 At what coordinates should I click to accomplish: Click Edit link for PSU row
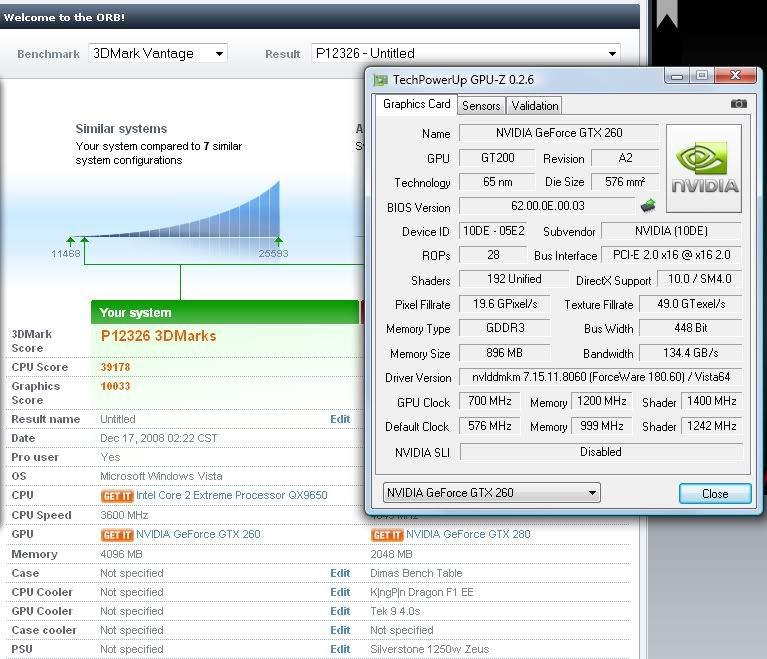point(340,649)
